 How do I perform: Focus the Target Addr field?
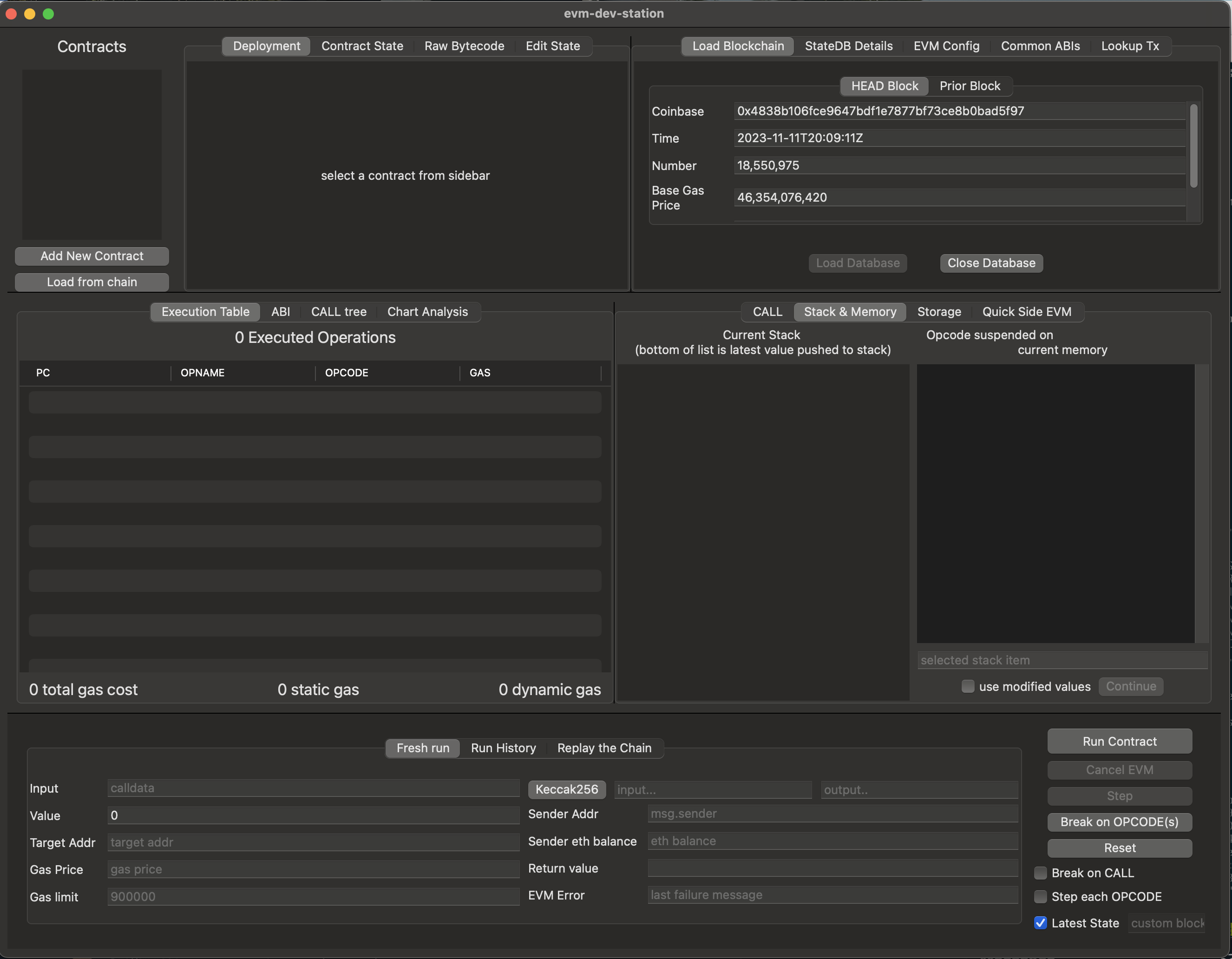[x=313, y=842]
